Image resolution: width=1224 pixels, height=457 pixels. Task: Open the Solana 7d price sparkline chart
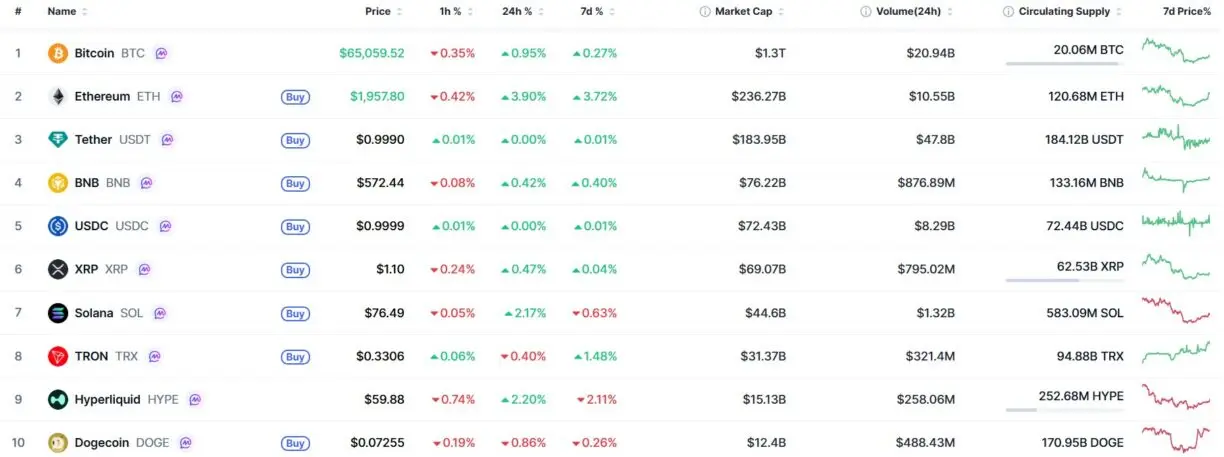tap(1176, 312)
